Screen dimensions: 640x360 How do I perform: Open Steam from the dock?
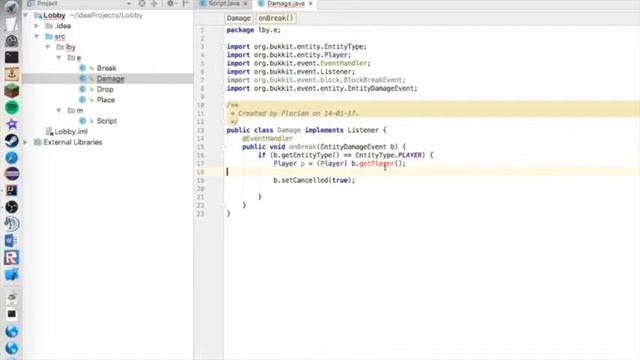point(11,141)
